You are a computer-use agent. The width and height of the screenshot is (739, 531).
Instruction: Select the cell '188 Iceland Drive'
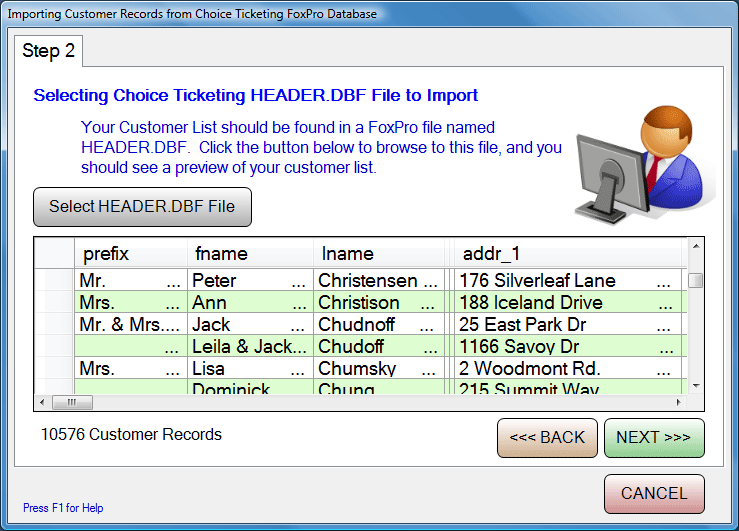[x=567, y=302]
